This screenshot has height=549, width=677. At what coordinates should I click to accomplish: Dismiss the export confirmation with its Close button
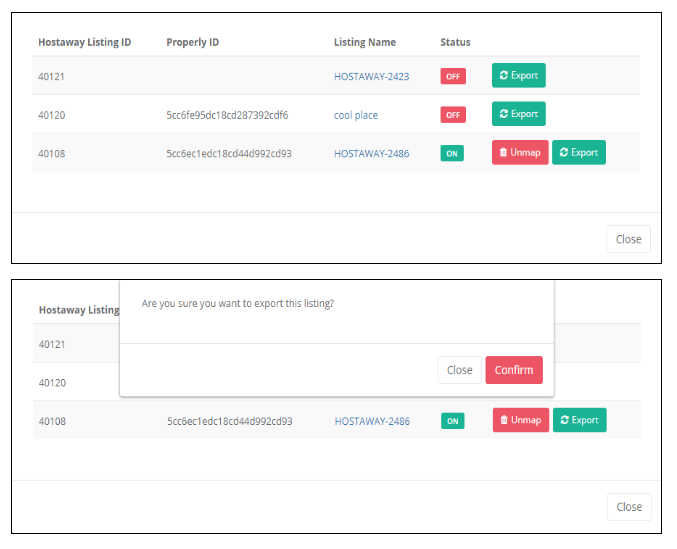click(x=459, y=370)
